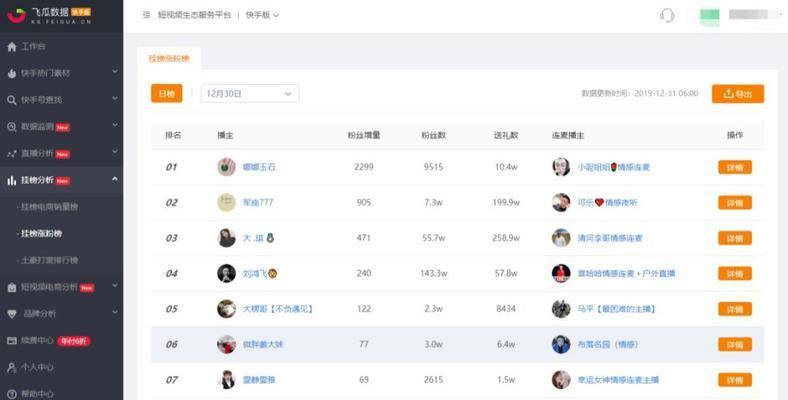
Task: Click the 飞瓜数据 logo
Action: click(49, 16)
